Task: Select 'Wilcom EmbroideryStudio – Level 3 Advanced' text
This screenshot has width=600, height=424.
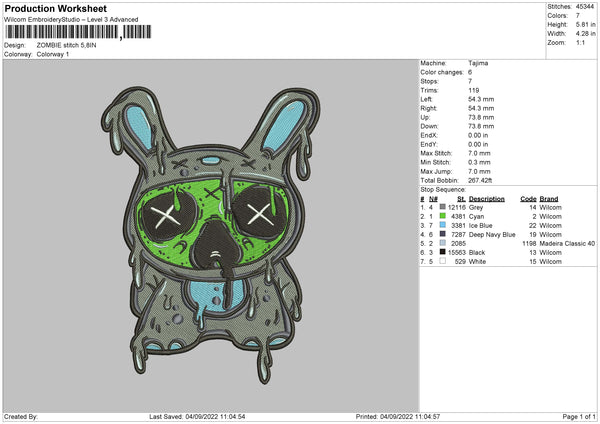Action: pos(71,20)
